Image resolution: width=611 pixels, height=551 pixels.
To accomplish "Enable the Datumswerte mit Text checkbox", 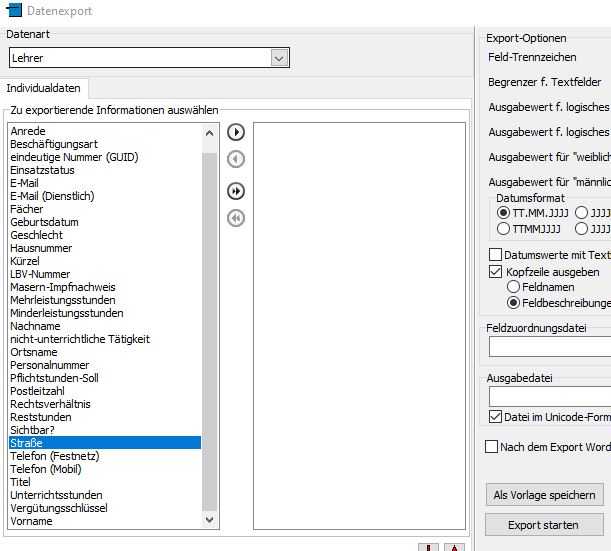I will click(495, 255).
